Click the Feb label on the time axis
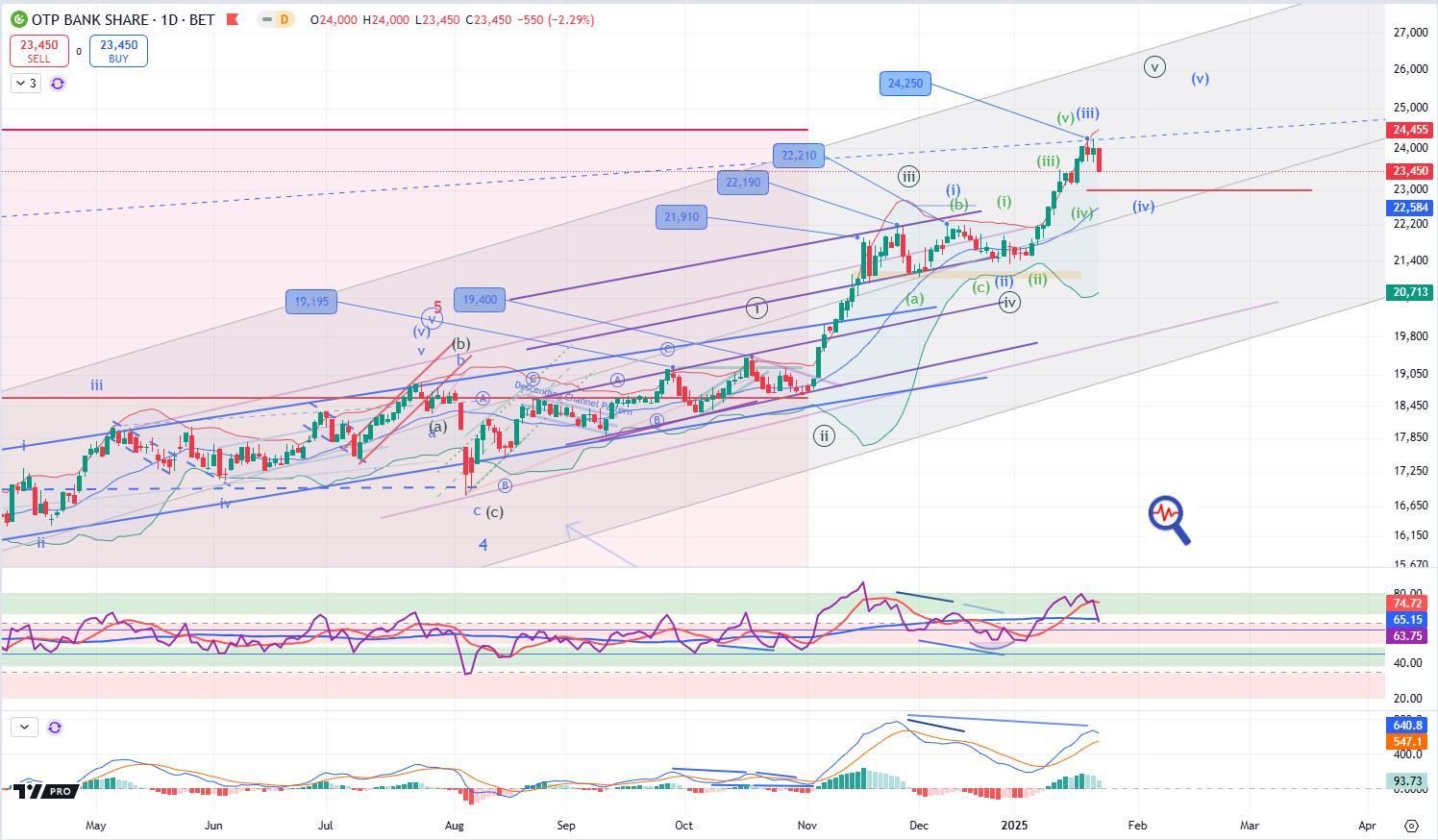This screenshot has height=840, width=1438. 1137,826
